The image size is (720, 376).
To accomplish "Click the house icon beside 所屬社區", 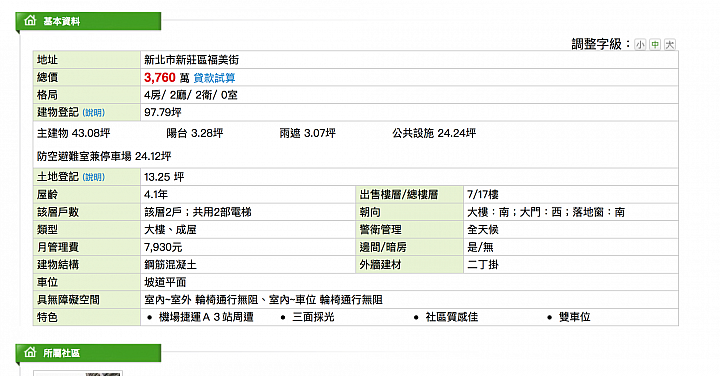I will pos(30,353).
